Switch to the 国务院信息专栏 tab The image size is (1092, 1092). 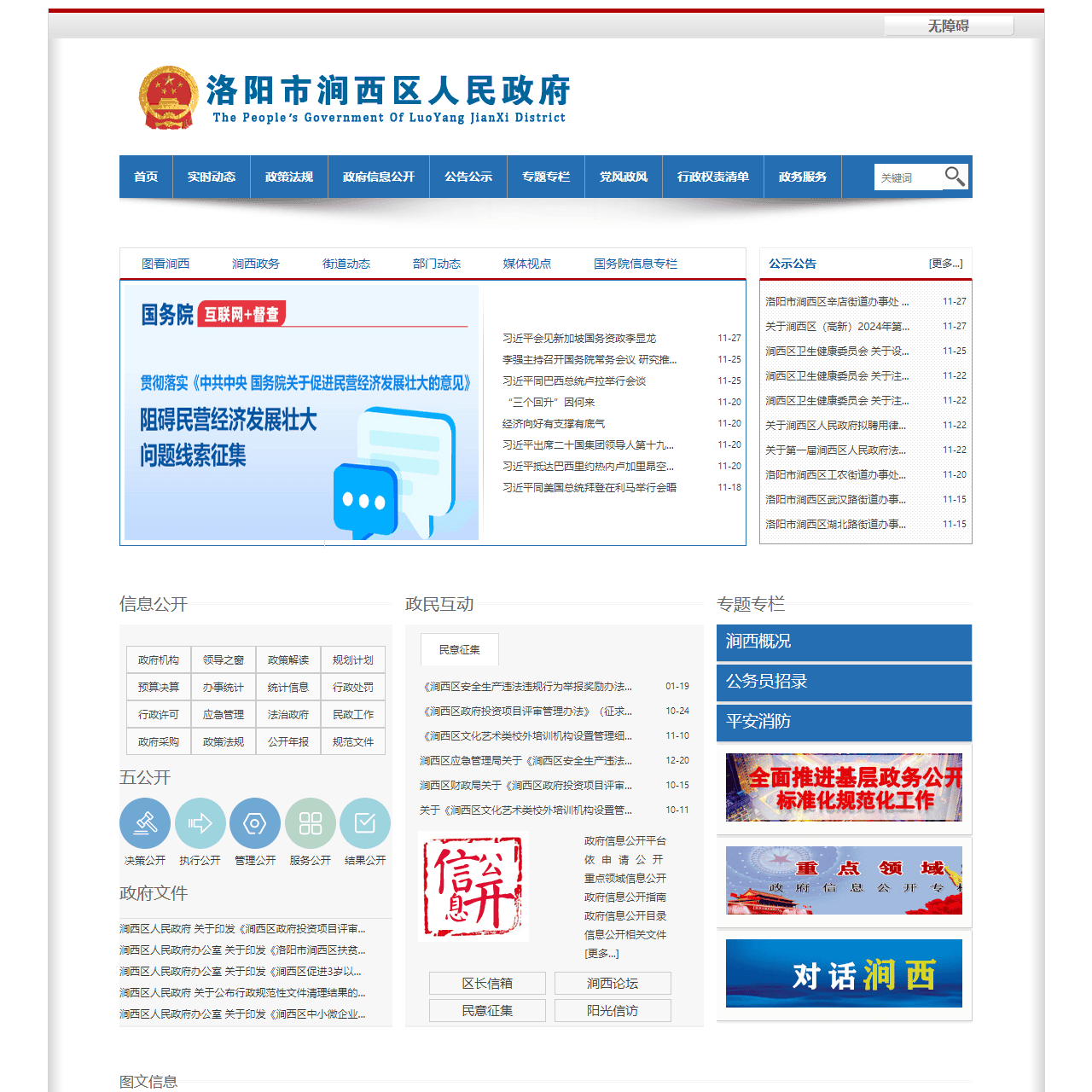(636, 264)
